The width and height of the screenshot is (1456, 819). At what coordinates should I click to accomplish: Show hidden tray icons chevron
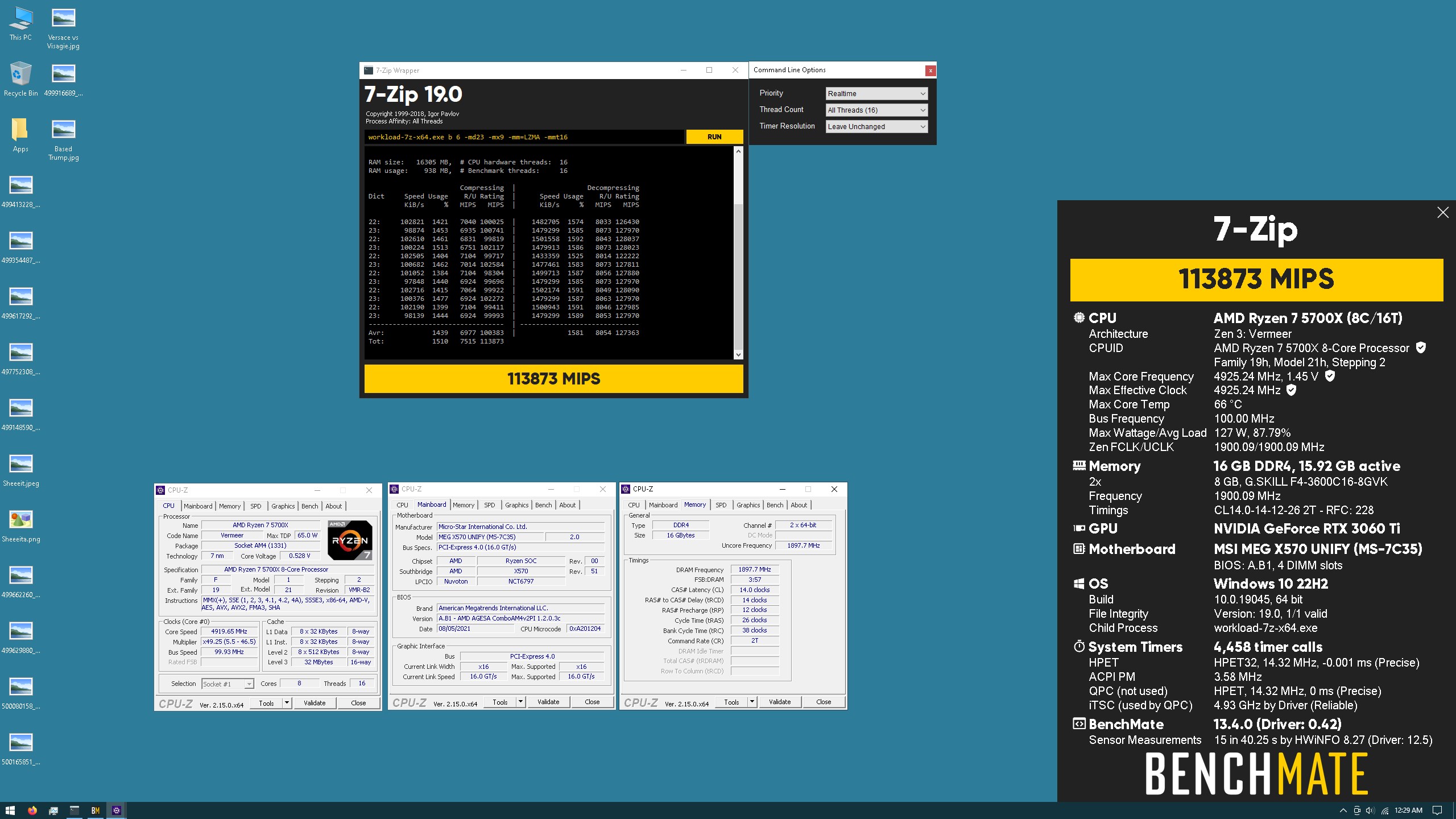point(1343,810)
